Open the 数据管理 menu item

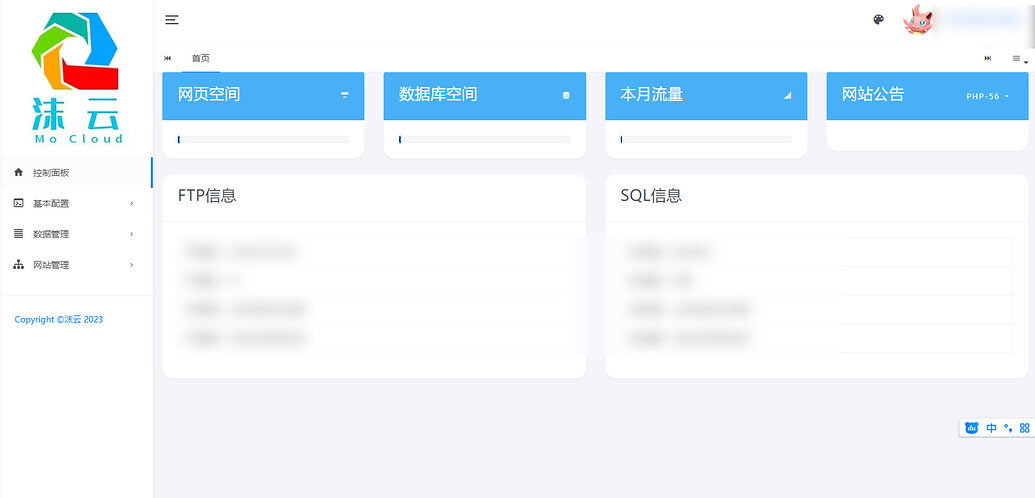click(77, 234)
